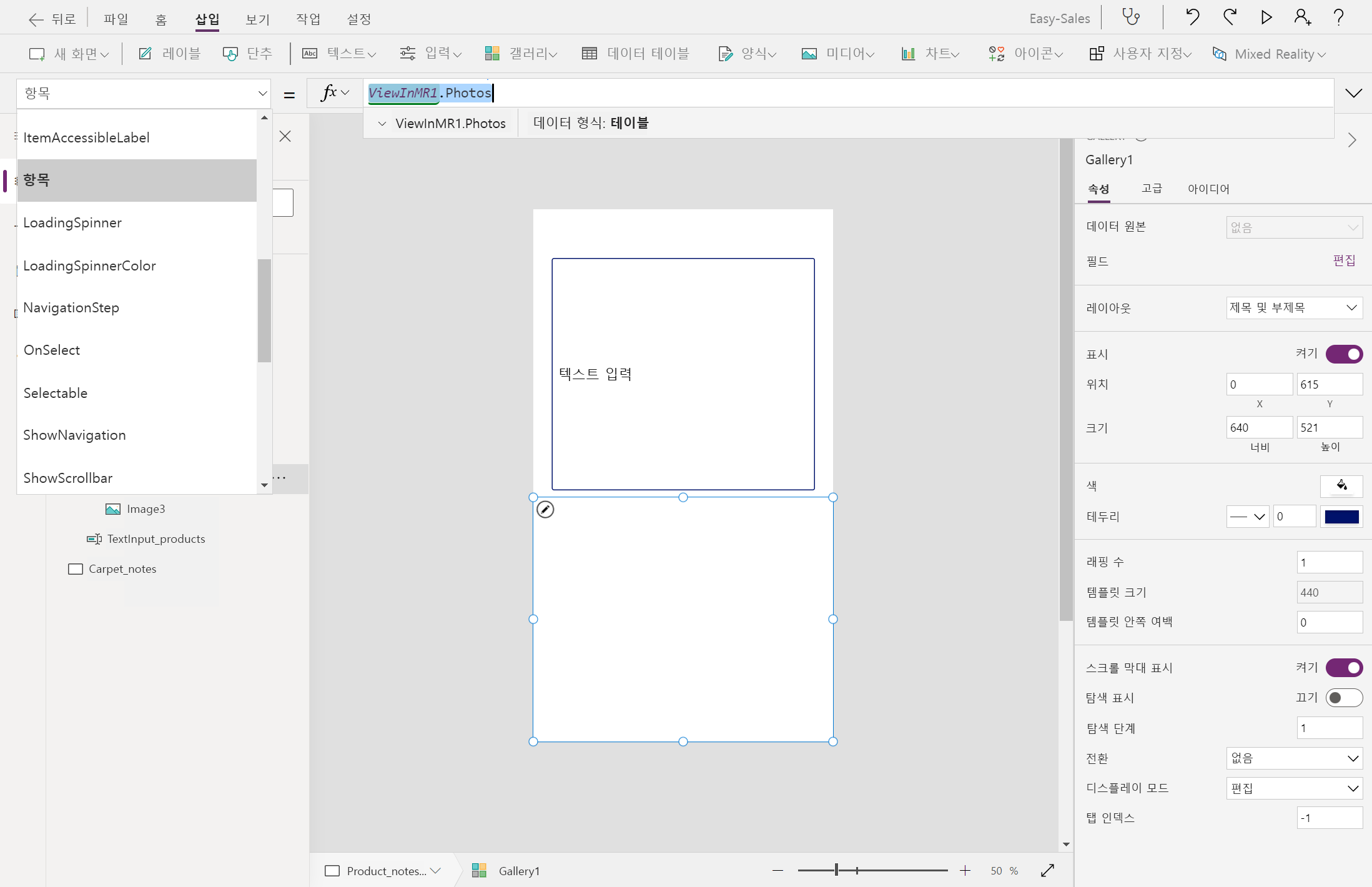Click the dark blue border color swatch
The image size is (1372, 887).
(1341, 517)
